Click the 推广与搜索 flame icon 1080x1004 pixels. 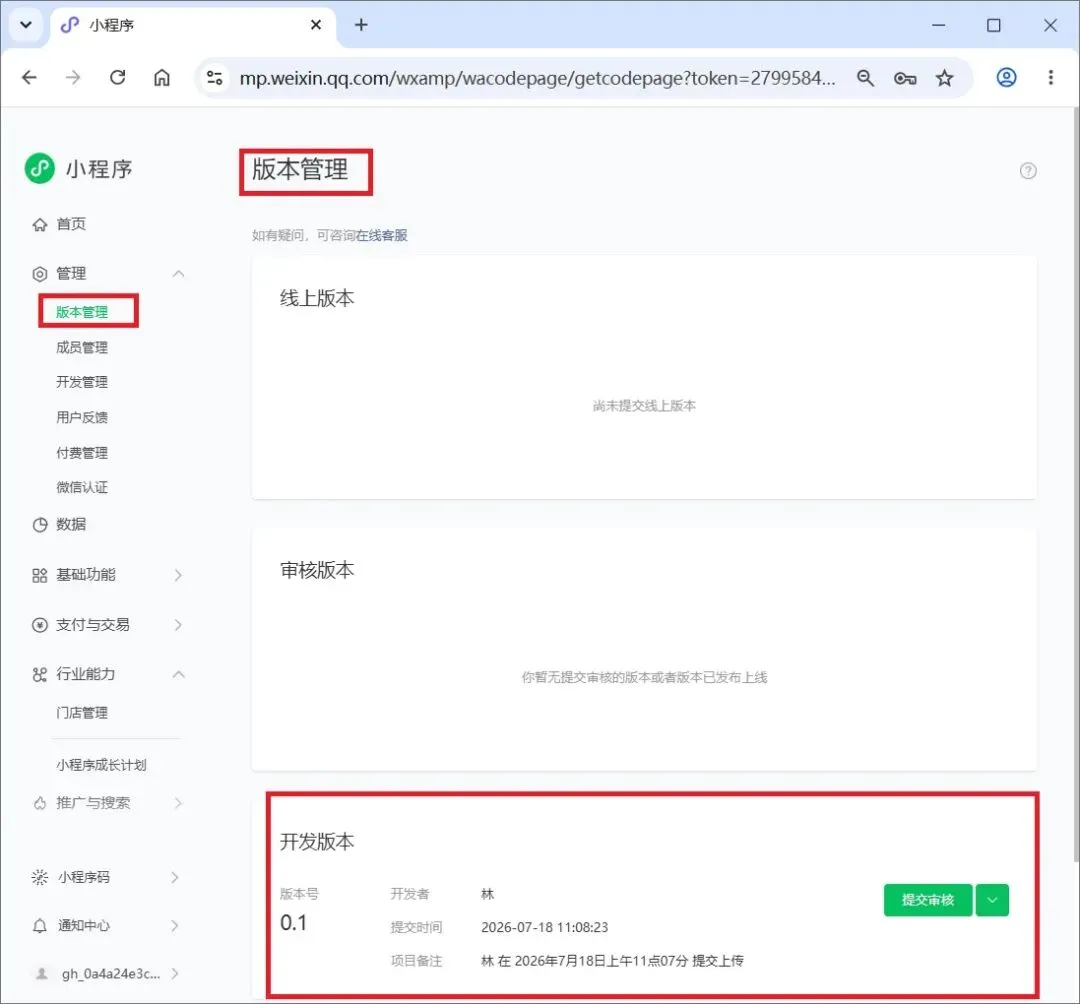click(39, 803)
